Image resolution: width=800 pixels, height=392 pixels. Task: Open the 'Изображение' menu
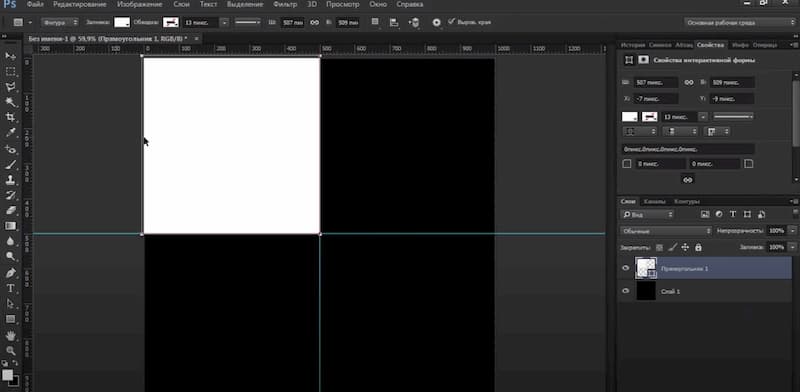click(x=139, y=5)
